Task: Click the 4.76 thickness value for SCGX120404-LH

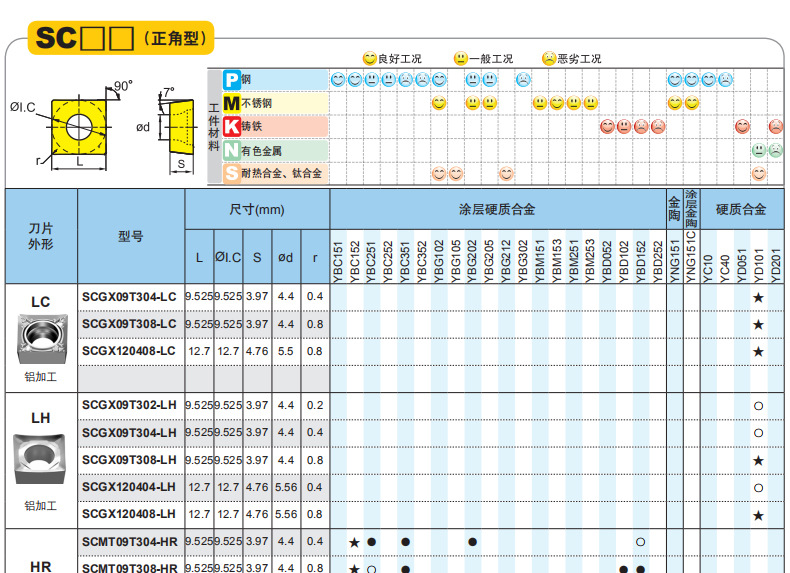Action: tap(257, 487)
